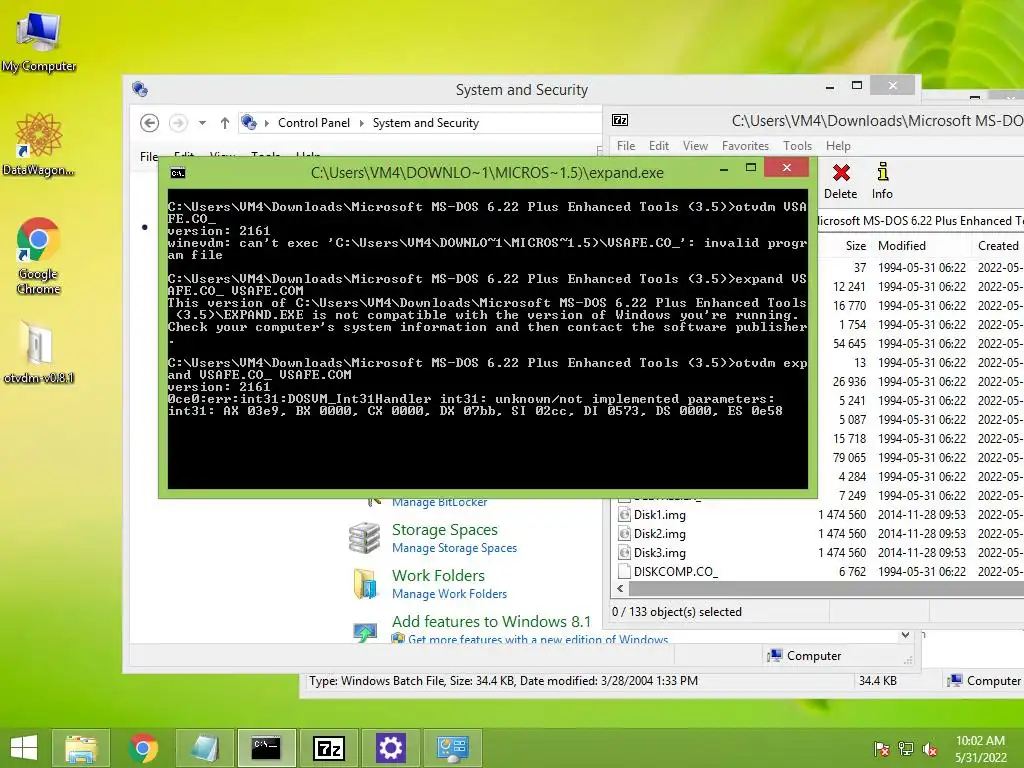Go up one level in Control Panel

click(225, 123)
